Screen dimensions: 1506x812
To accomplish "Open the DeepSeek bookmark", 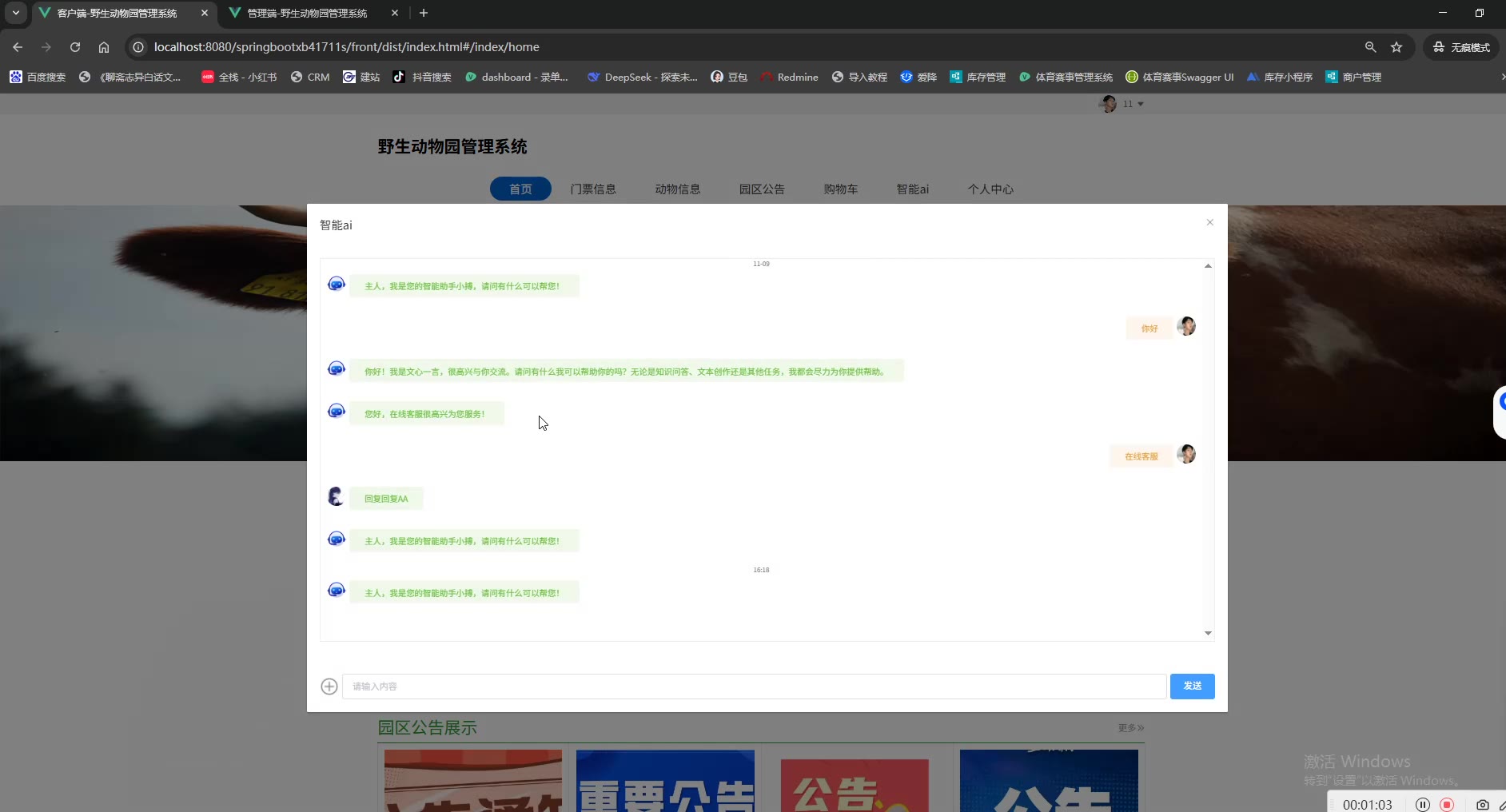I will 643,78.
